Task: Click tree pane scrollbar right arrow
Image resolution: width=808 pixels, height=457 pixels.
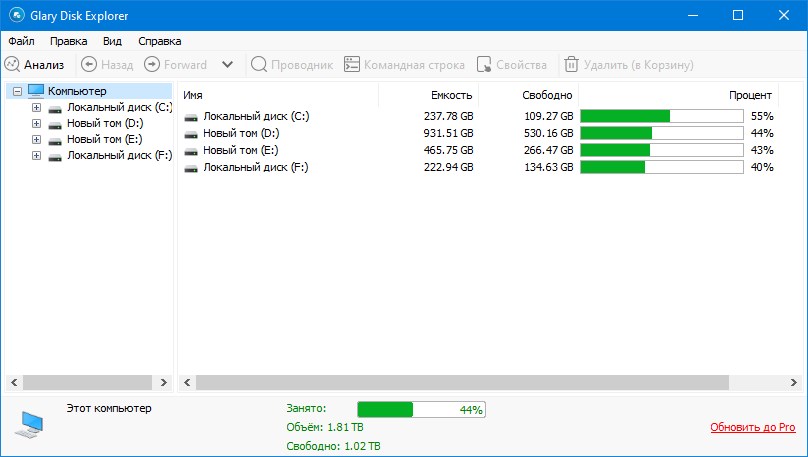Action: (x=164, y=382)
